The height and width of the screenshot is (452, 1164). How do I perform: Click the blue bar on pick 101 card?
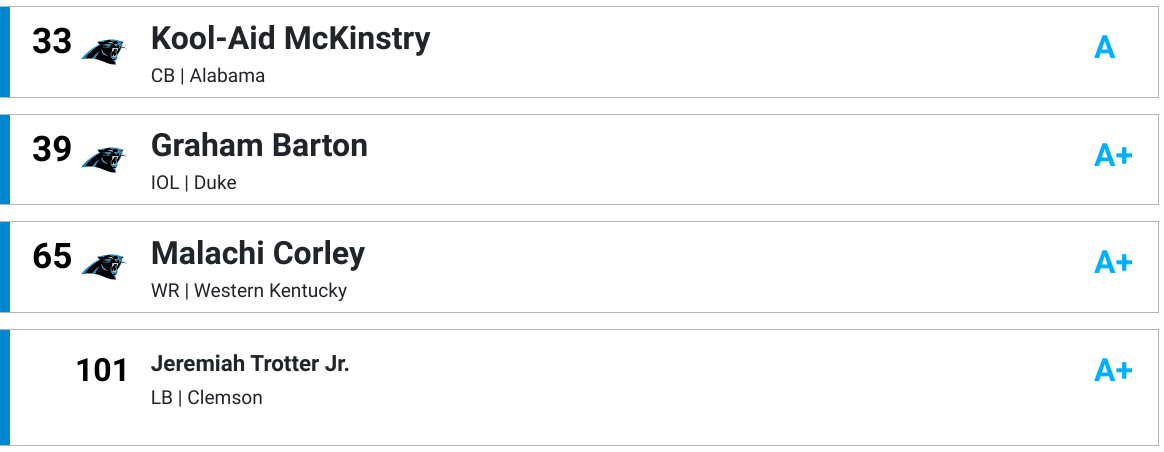click(4, 387)
